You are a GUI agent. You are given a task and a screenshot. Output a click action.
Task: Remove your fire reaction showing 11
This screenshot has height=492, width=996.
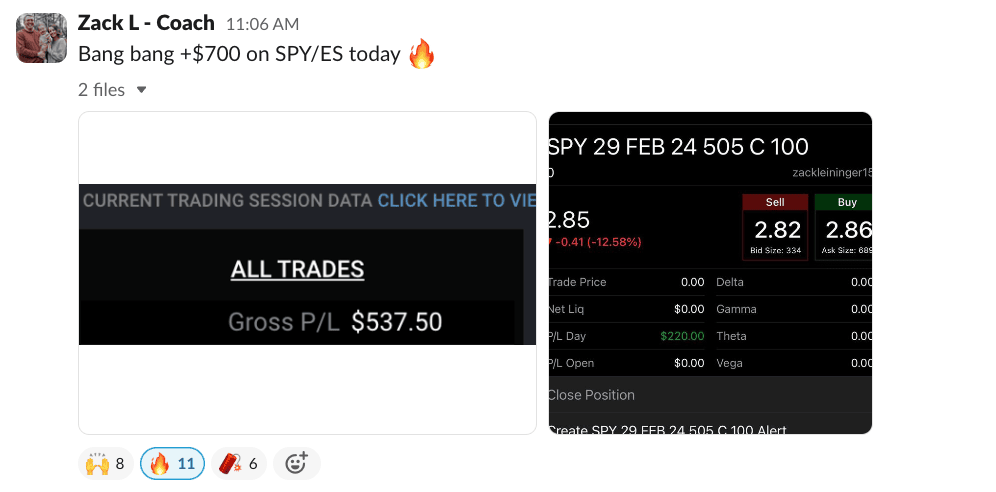(172, 463)
